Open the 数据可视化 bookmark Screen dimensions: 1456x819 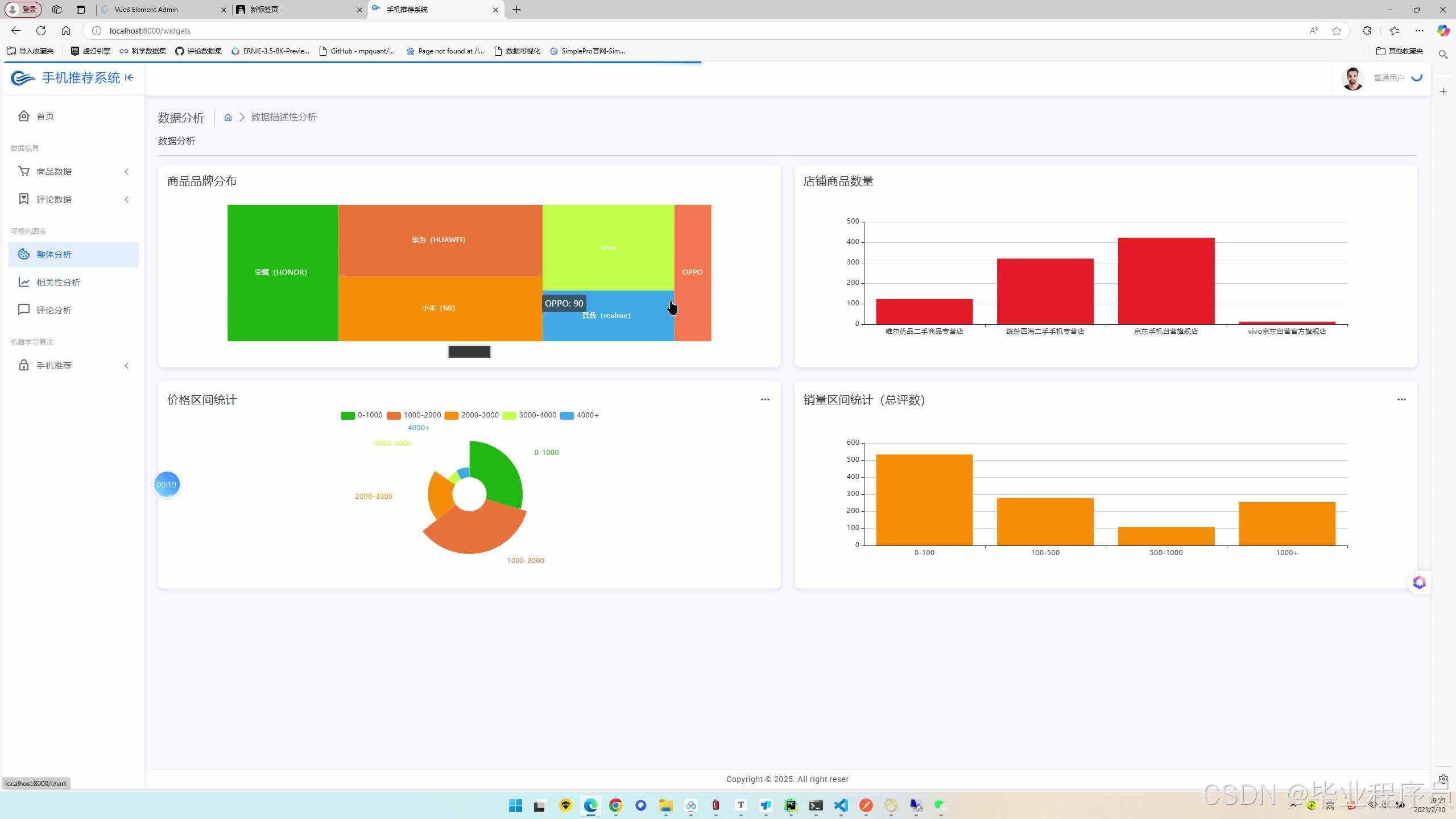tap(517, 51)
